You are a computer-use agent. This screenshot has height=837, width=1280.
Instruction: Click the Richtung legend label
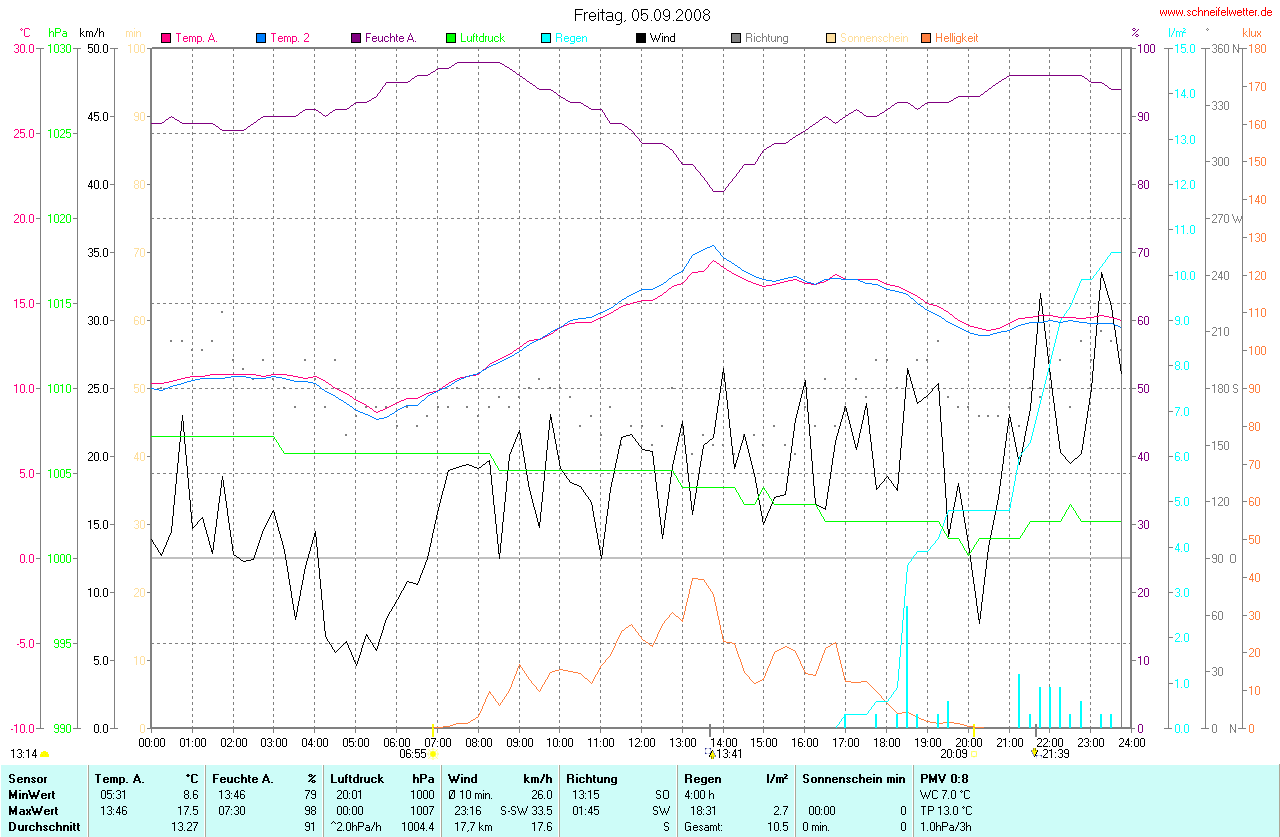pyautogui.click(x=766, y=38)
